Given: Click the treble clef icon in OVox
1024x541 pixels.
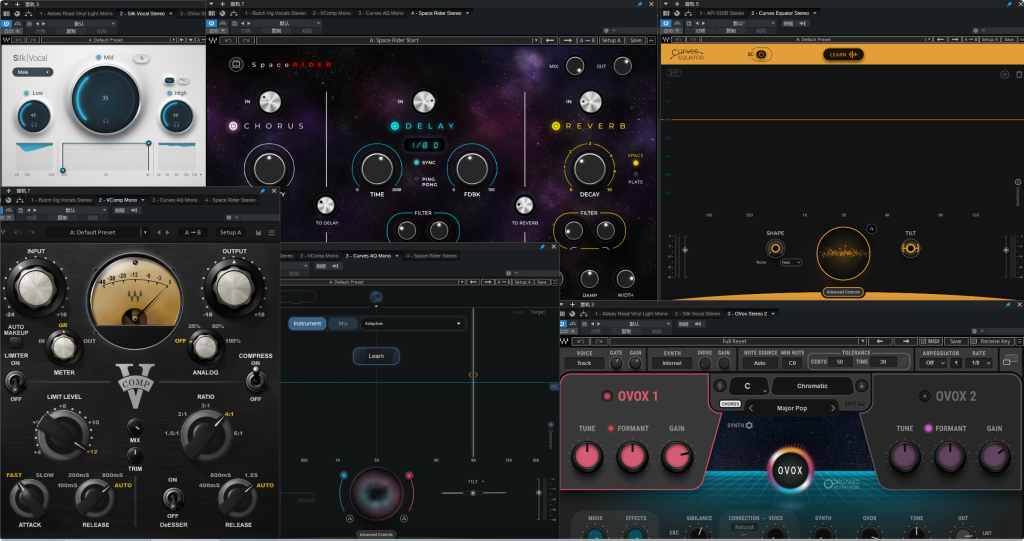Looking at the screenshot, I should pos(720,385).
